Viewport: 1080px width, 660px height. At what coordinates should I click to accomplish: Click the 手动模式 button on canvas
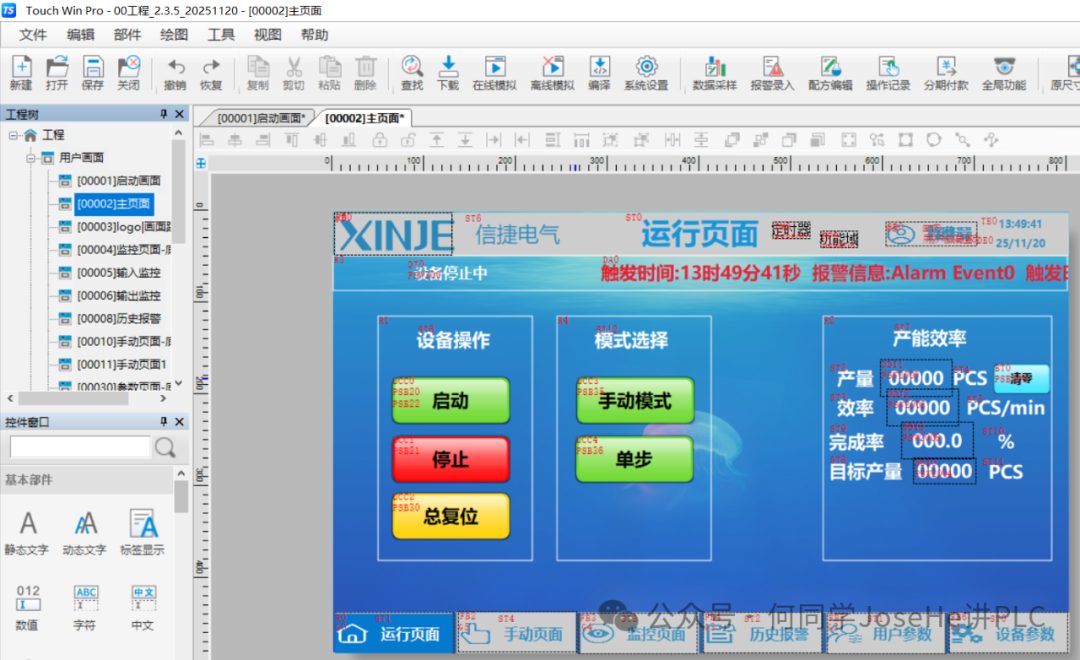[634, 400]
